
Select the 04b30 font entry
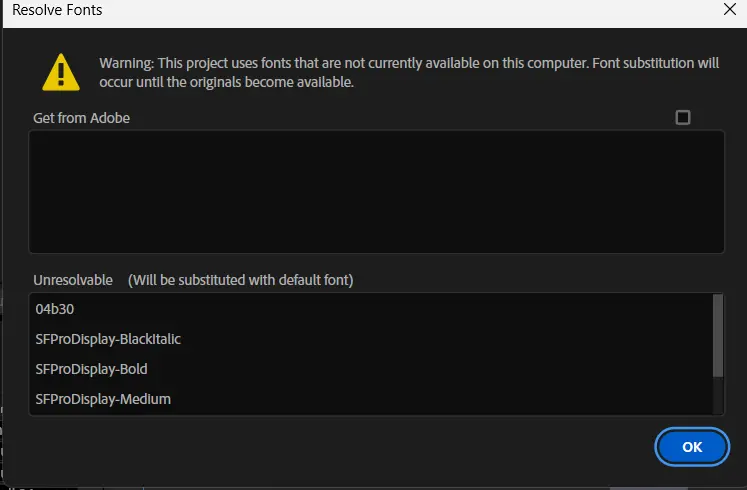[x=55, y=309]
